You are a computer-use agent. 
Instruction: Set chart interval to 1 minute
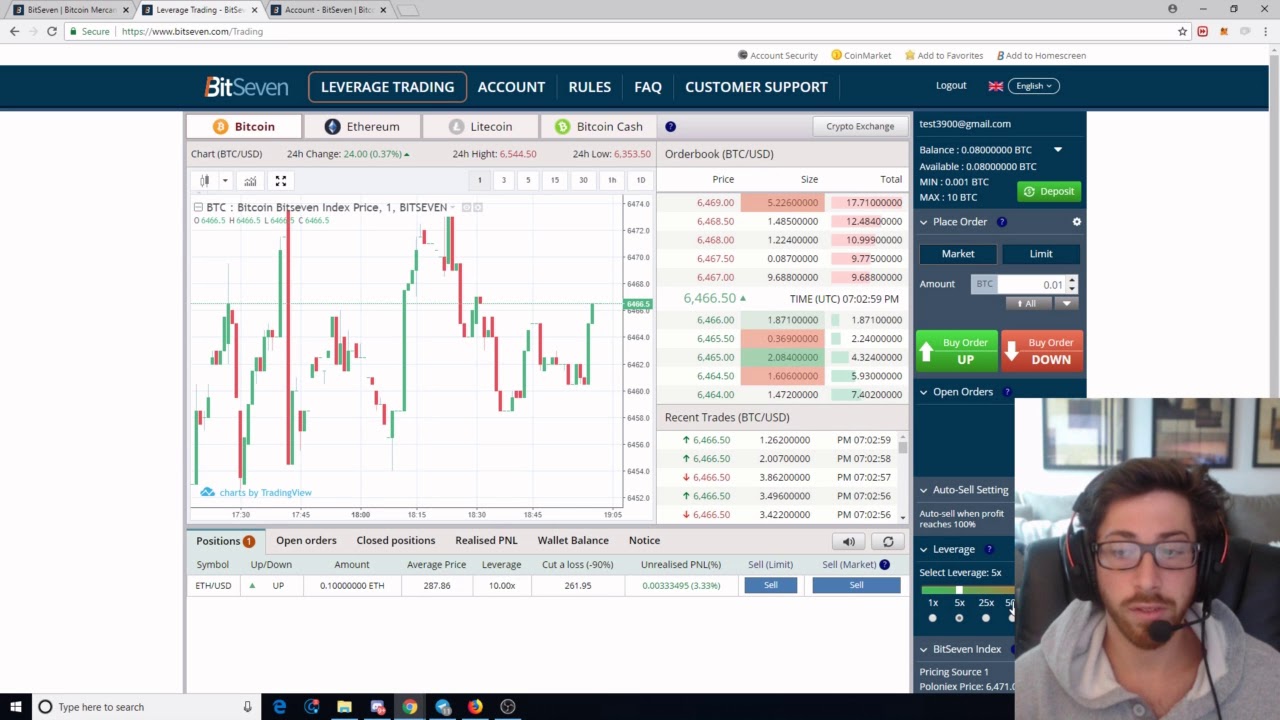479,180
